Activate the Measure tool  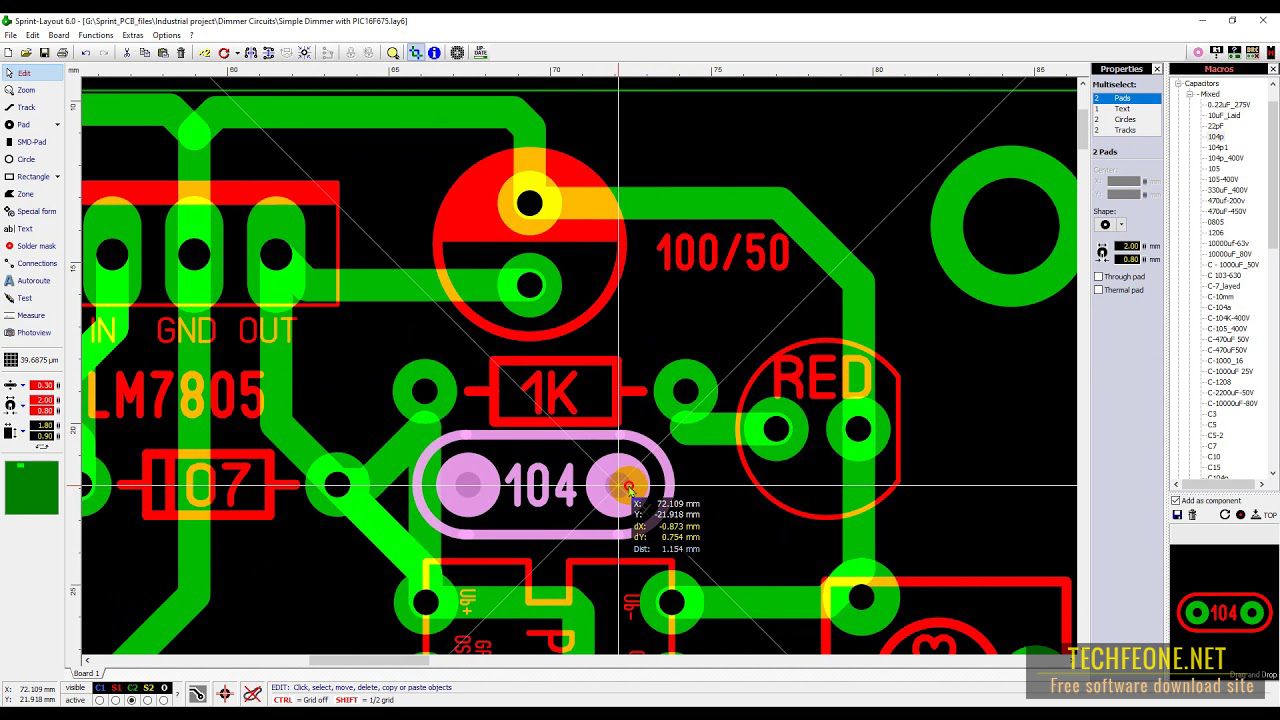tap(30, 315)
